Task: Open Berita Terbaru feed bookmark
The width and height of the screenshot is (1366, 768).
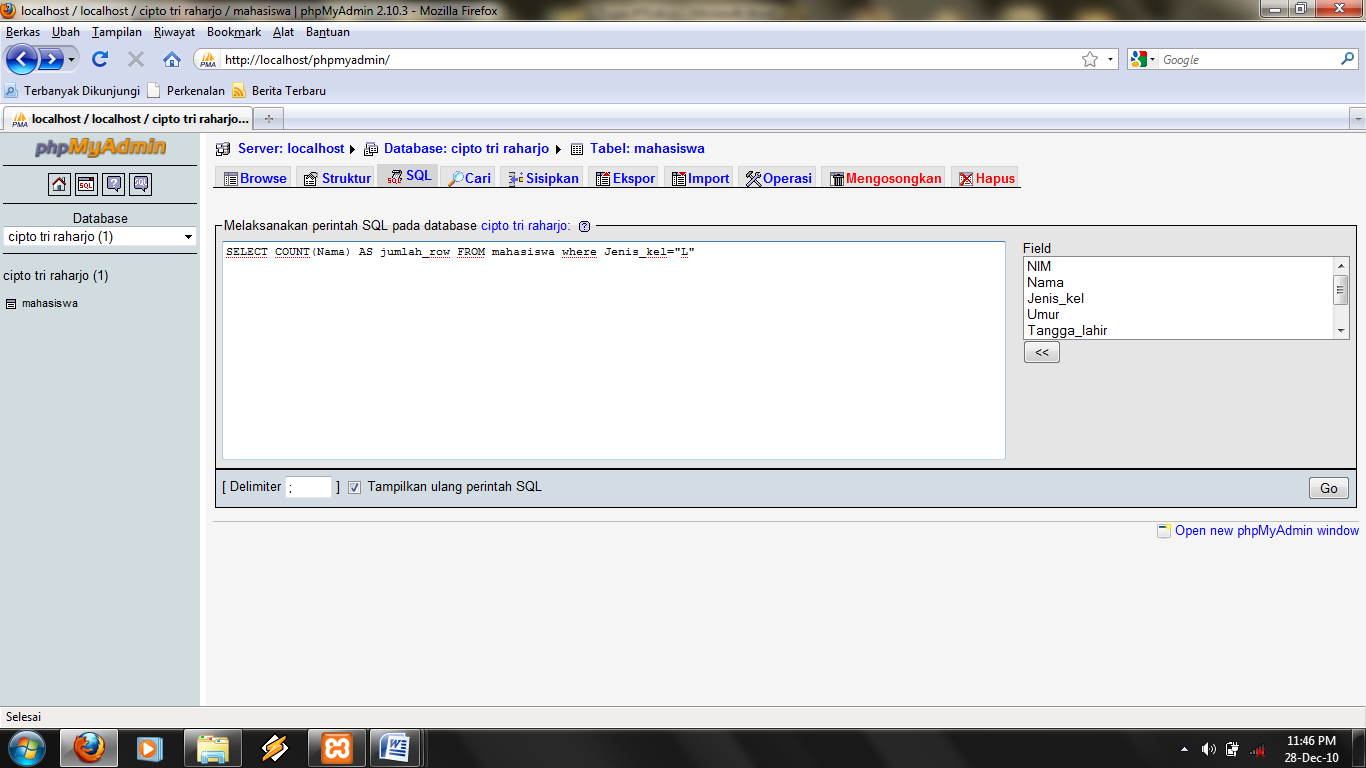Action: (x=279, y=90)
